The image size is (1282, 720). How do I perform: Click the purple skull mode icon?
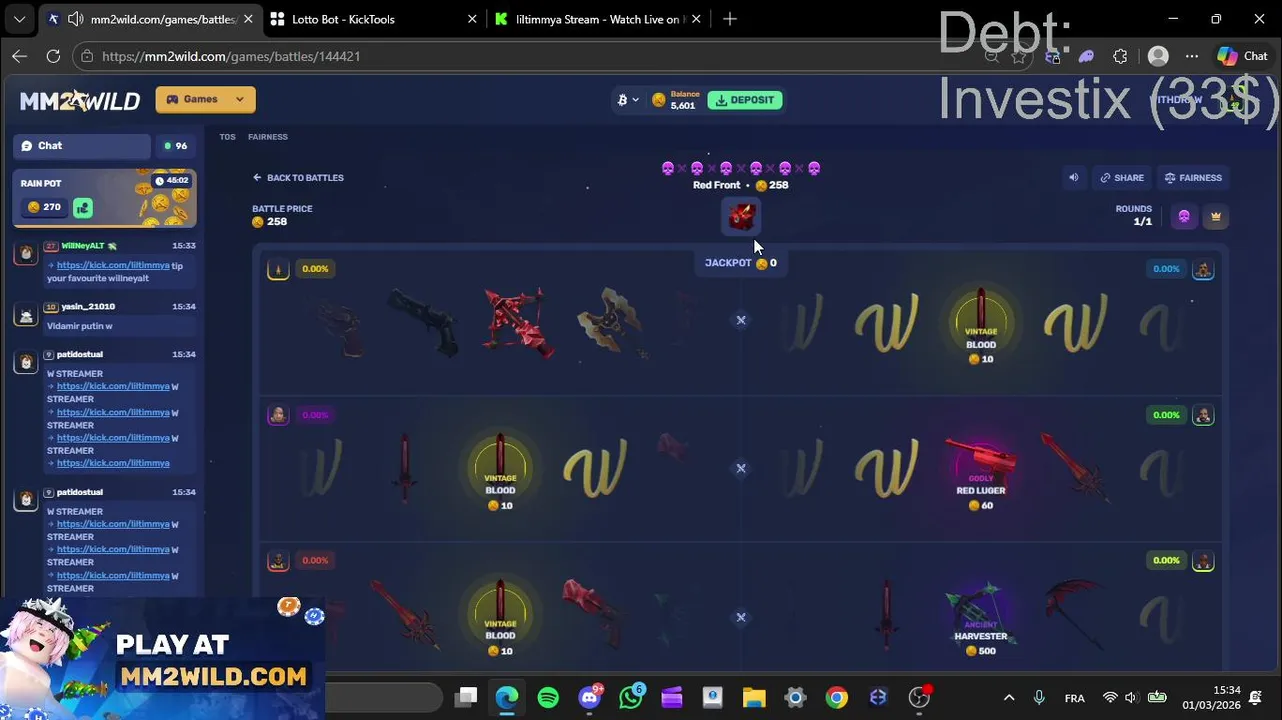[x=1184, y=217]
